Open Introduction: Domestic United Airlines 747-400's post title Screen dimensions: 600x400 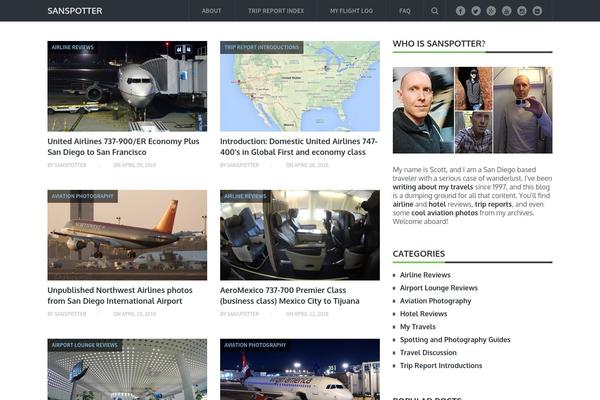(298, 147)
